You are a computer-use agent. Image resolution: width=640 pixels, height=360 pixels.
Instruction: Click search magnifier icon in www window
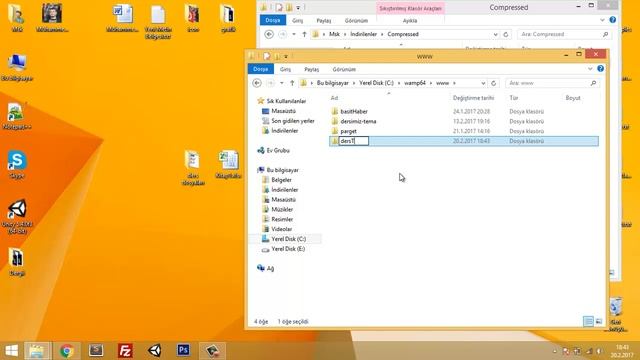(593, 83)
